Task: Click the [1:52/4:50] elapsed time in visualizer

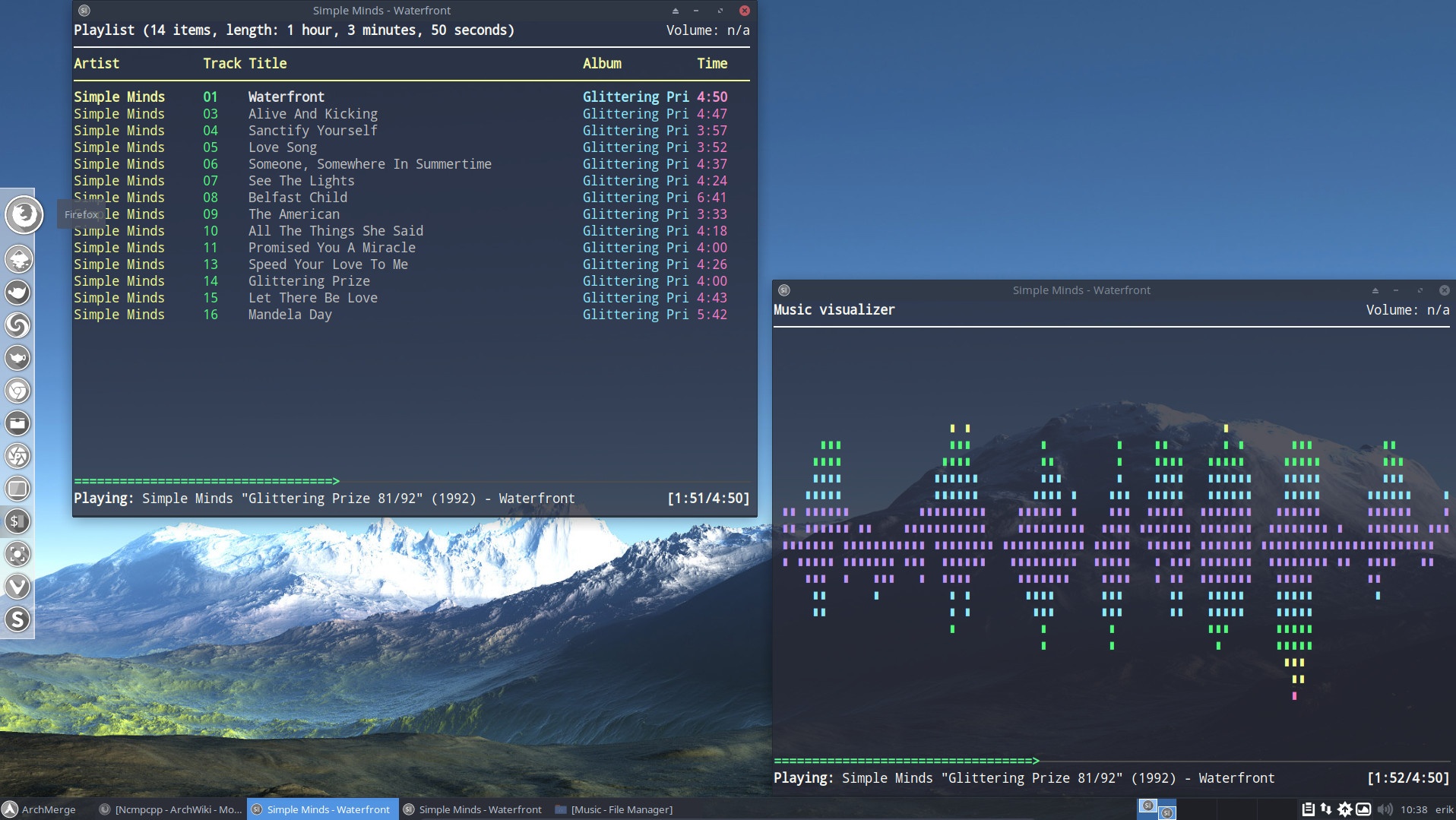Action: (1408, 778)
